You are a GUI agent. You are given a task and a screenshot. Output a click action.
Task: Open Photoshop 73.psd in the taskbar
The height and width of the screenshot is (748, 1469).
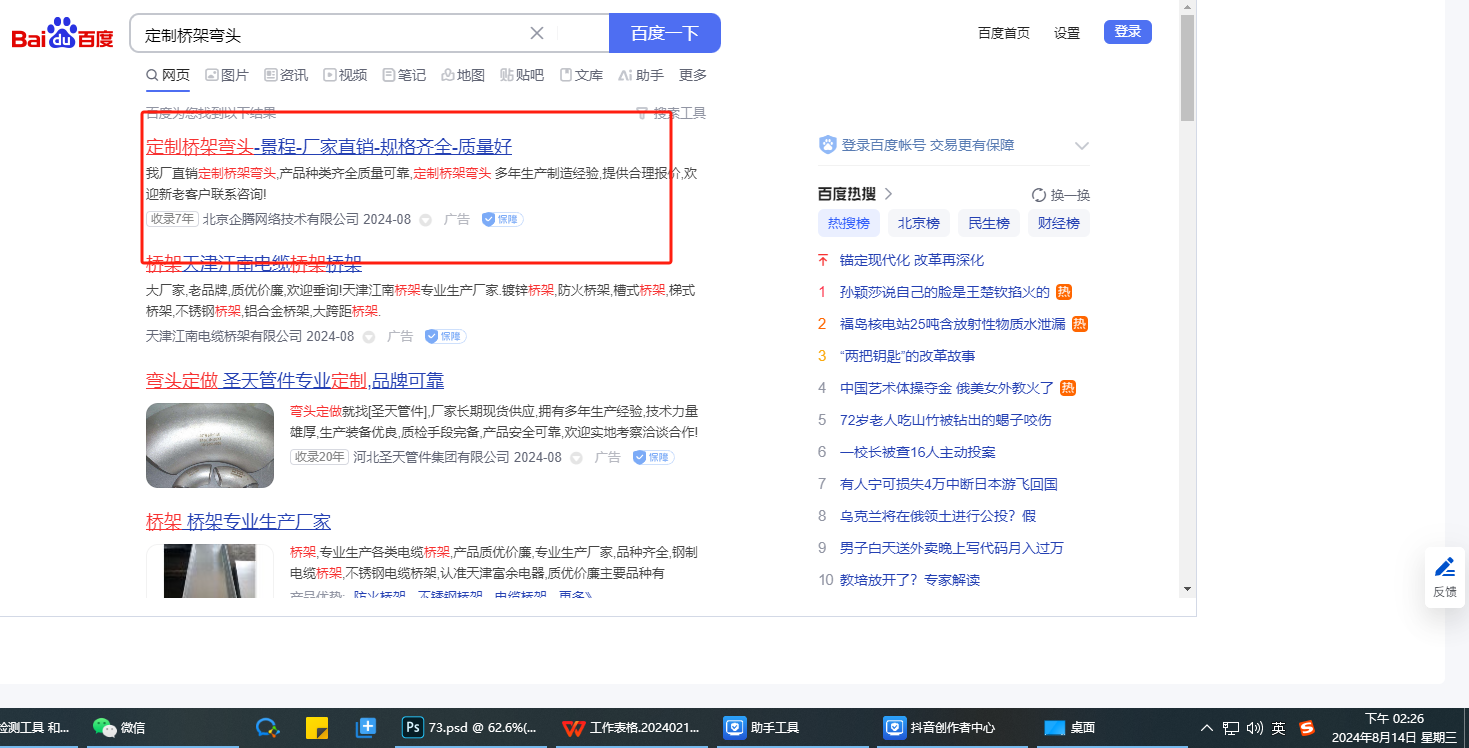468,728
